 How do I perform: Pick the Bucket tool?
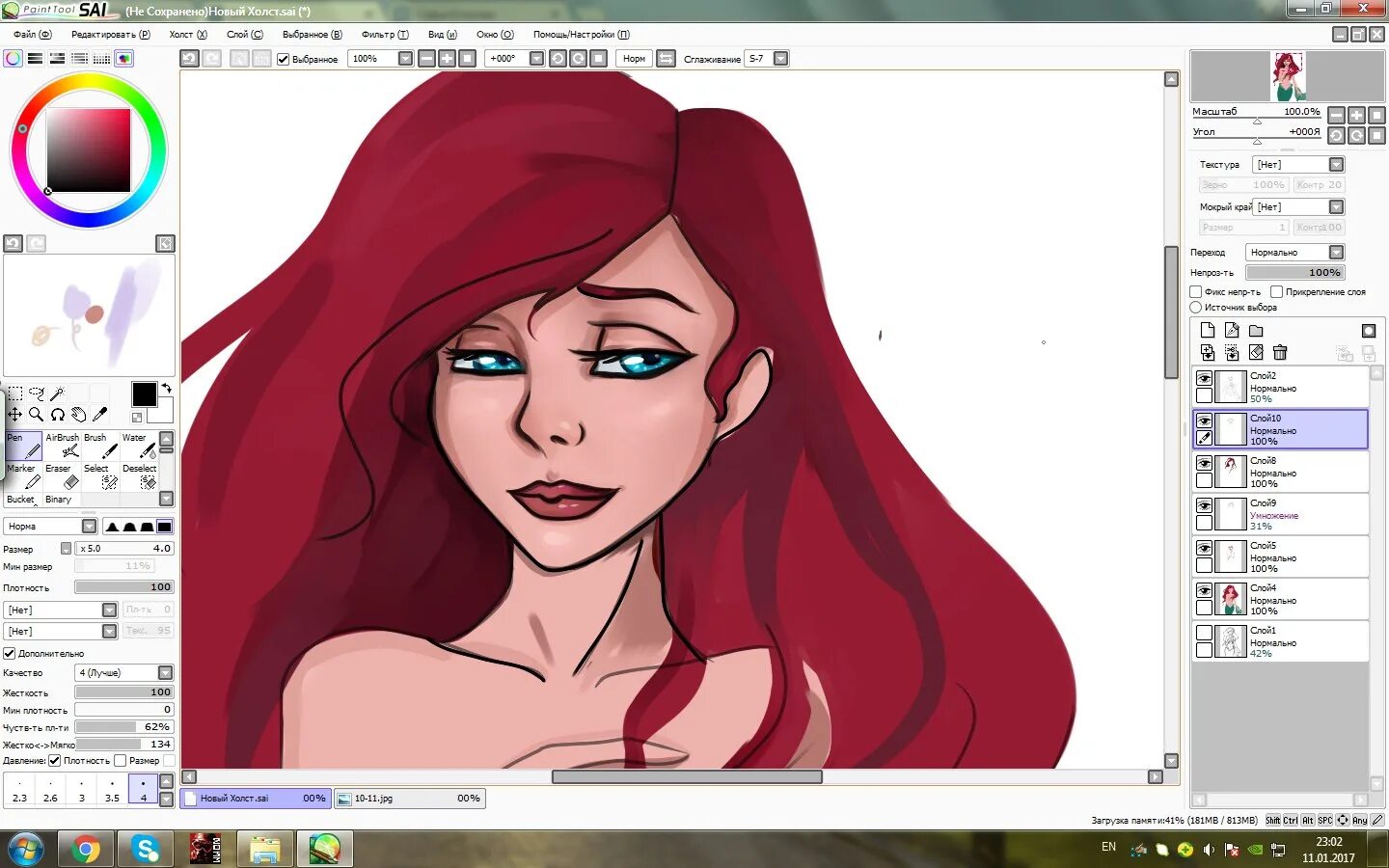23,500
